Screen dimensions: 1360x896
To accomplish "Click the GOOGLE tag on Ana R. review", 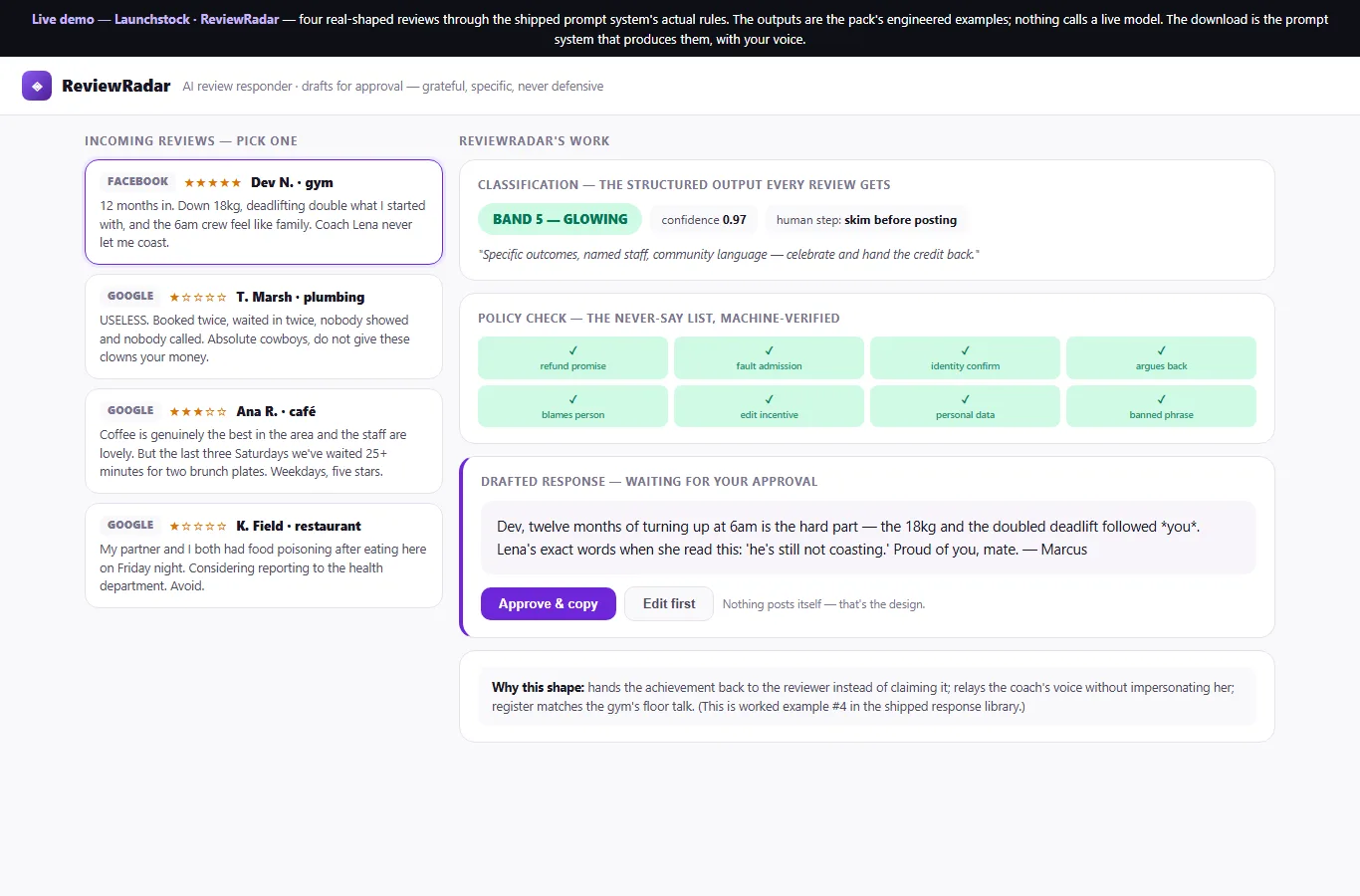I will [130, 410].
